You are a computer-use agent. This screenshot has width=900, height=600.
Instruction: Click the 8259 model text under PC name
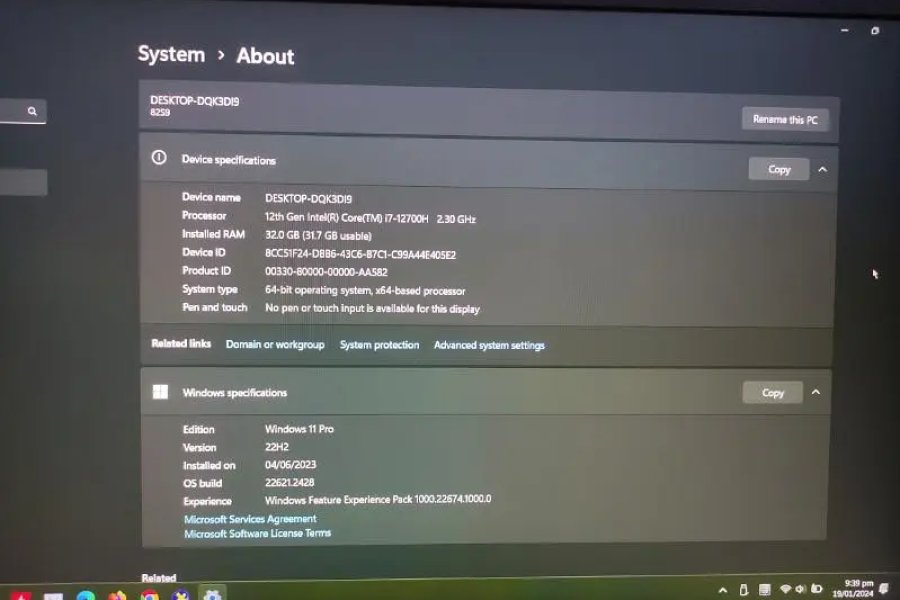tap(160, 113)
